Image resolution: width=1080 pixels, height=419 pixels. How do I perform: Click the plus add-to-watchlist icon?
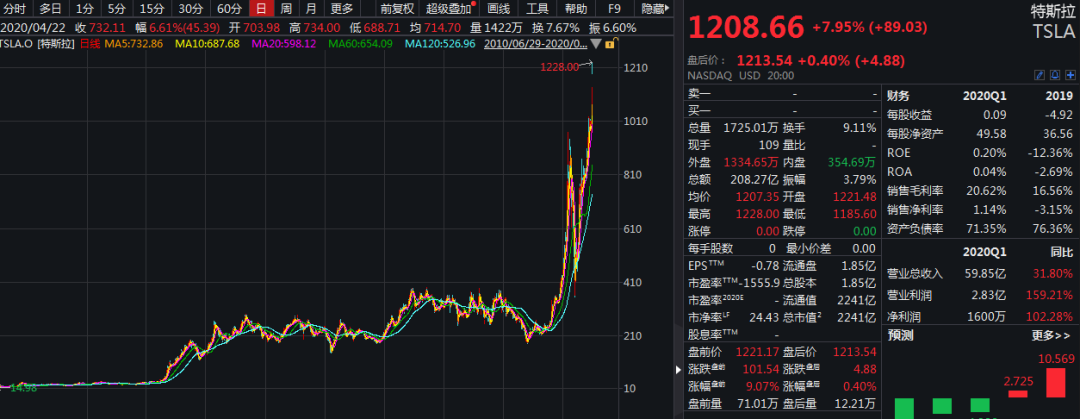pos(1069,76)
